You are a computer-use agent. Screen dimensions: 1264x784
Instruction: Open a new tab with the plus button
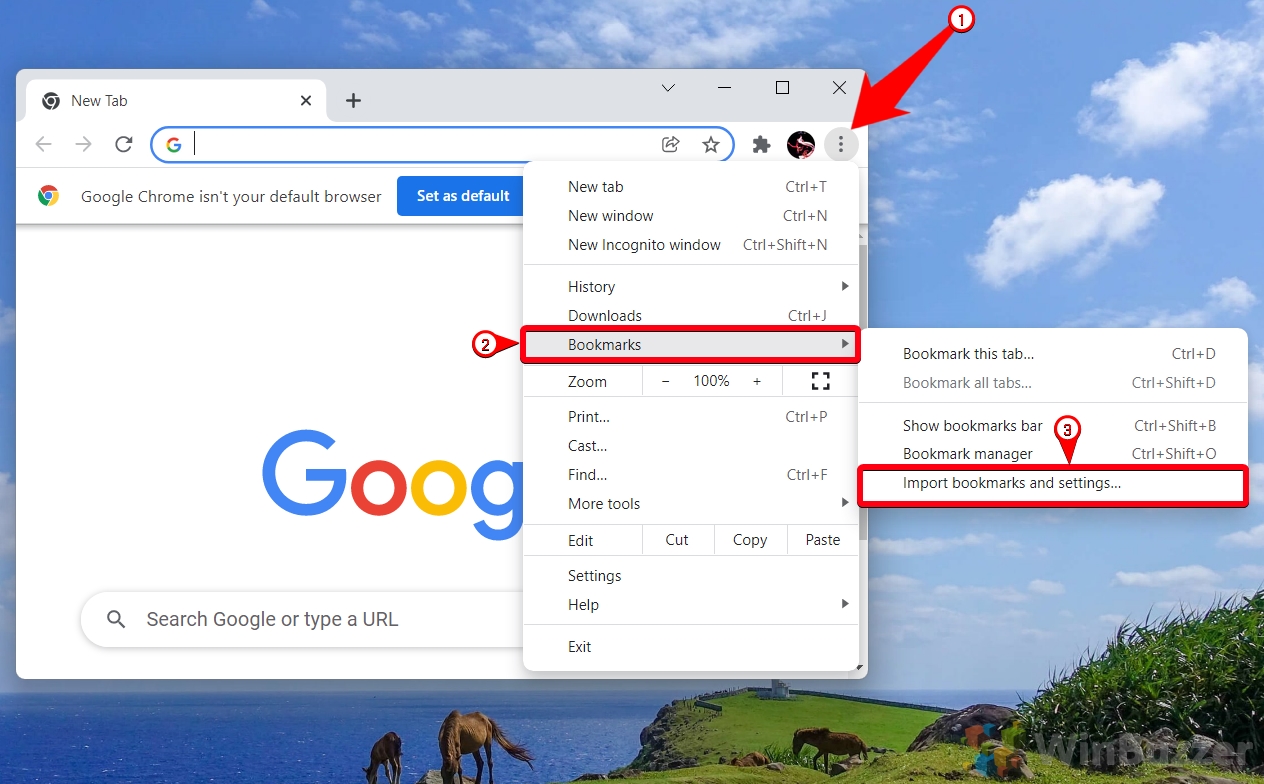pyautogui.click(x=353, y=100)
